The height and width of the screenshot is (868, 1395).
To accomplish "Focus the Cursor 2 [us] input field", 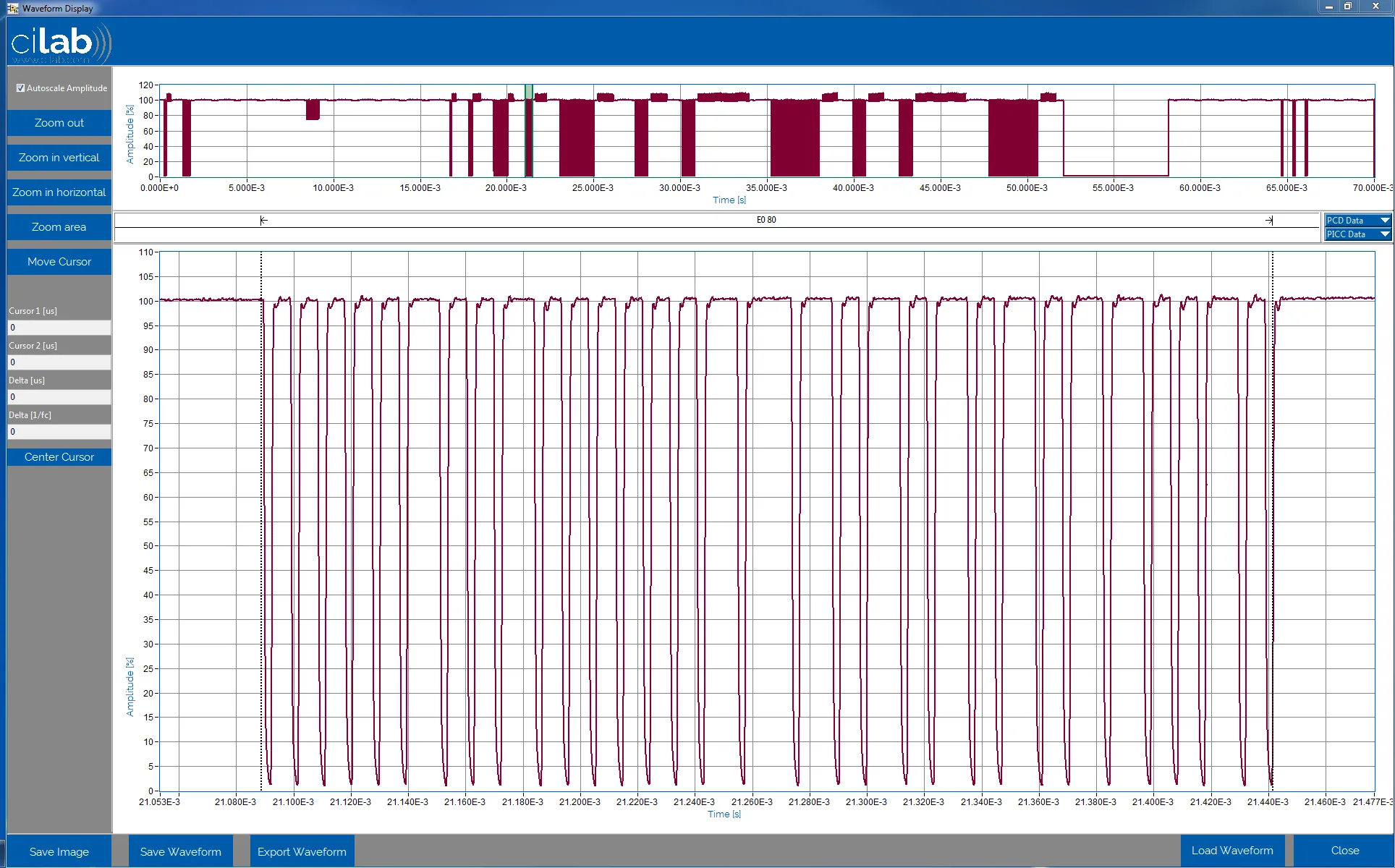I will click(x=59, y=362).
